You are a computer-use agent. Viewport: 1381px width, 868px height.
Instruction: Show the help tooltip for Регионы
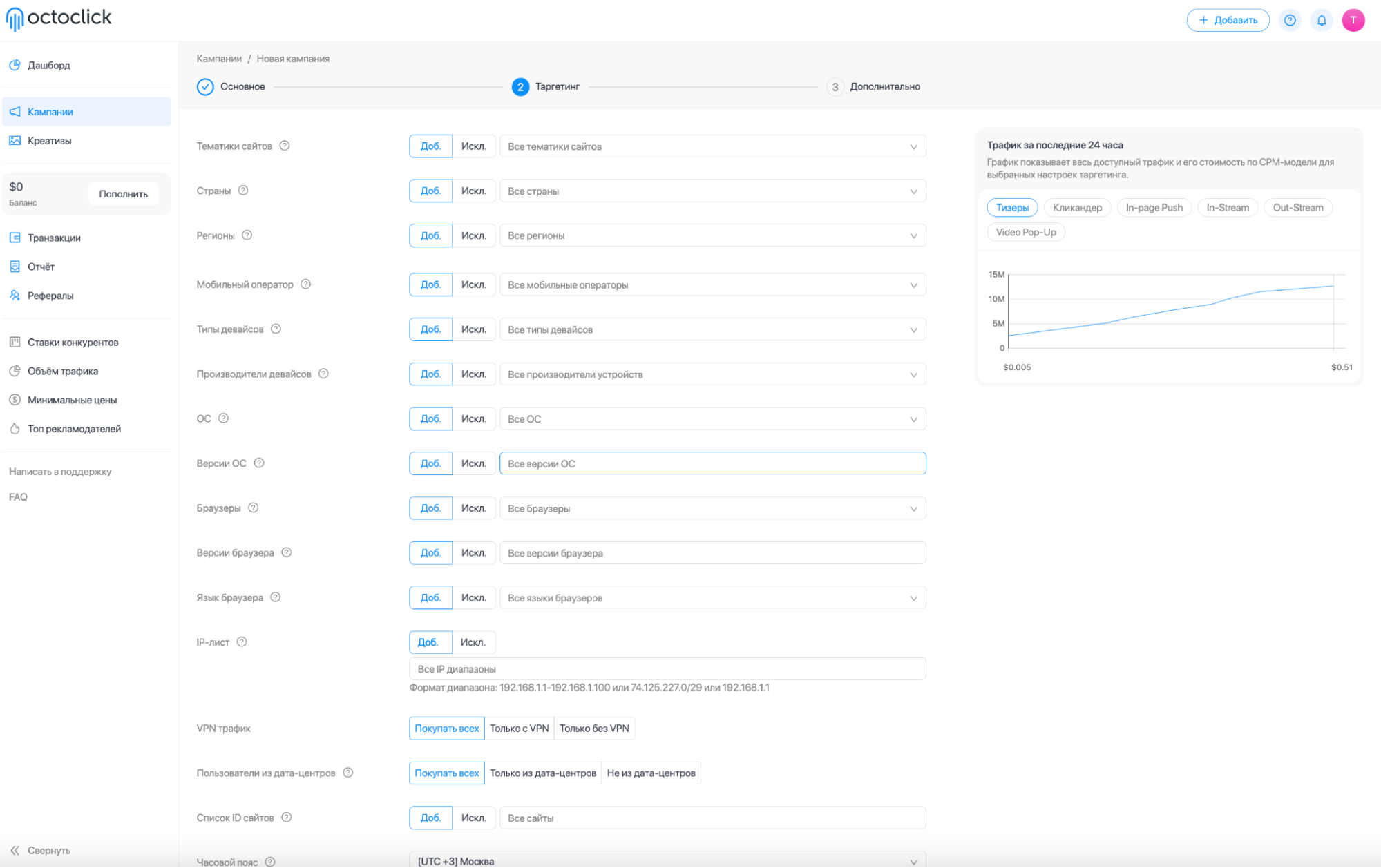pos(247,235)
